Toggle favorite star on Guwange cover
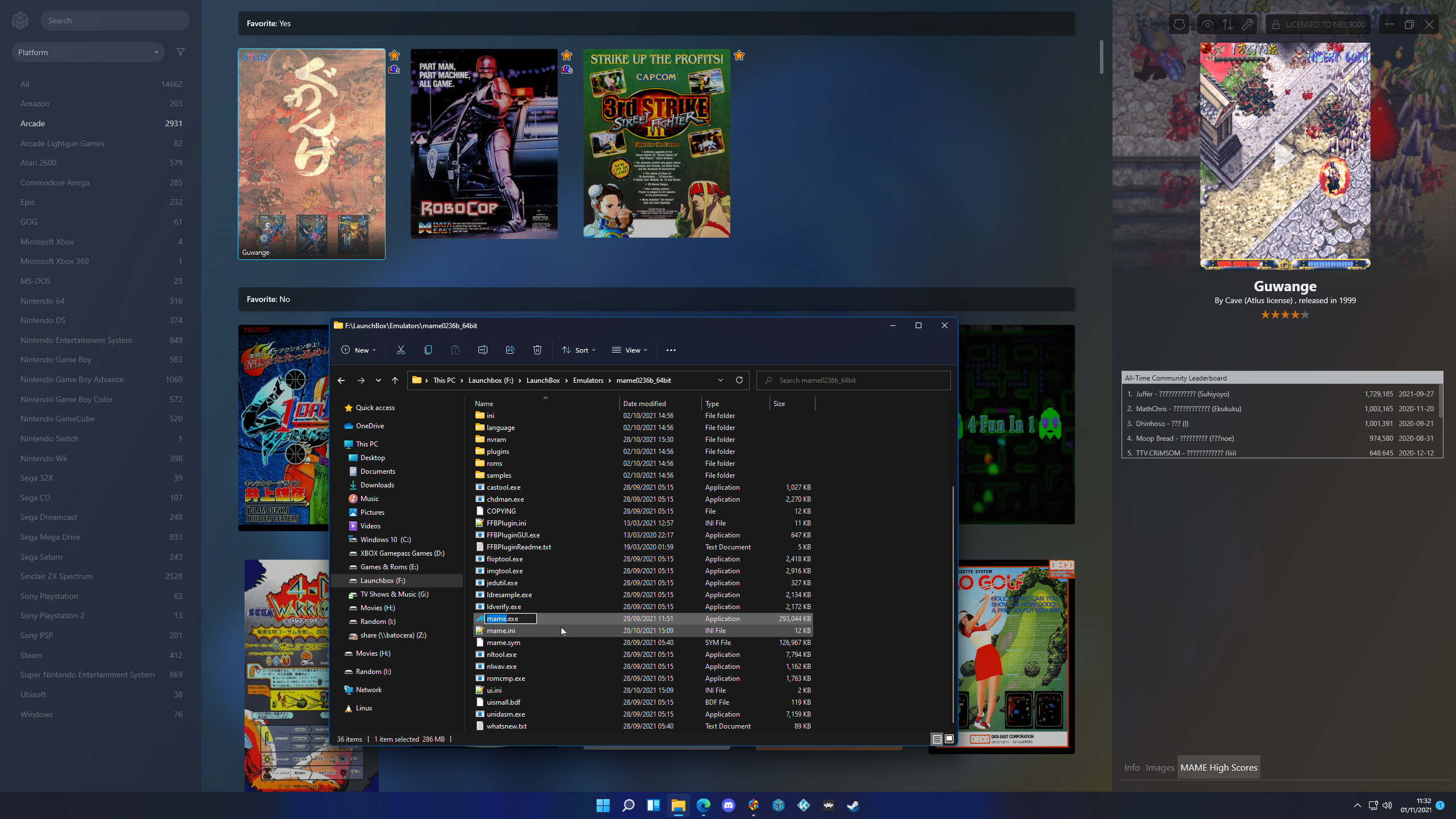This screenshot has height=819, width=1456. [394, 55]
